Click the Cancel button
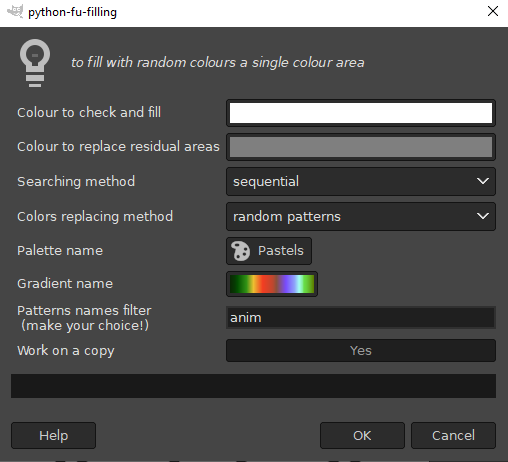The width and height of the screenshot is (508, 462). (x=453, y=435)
